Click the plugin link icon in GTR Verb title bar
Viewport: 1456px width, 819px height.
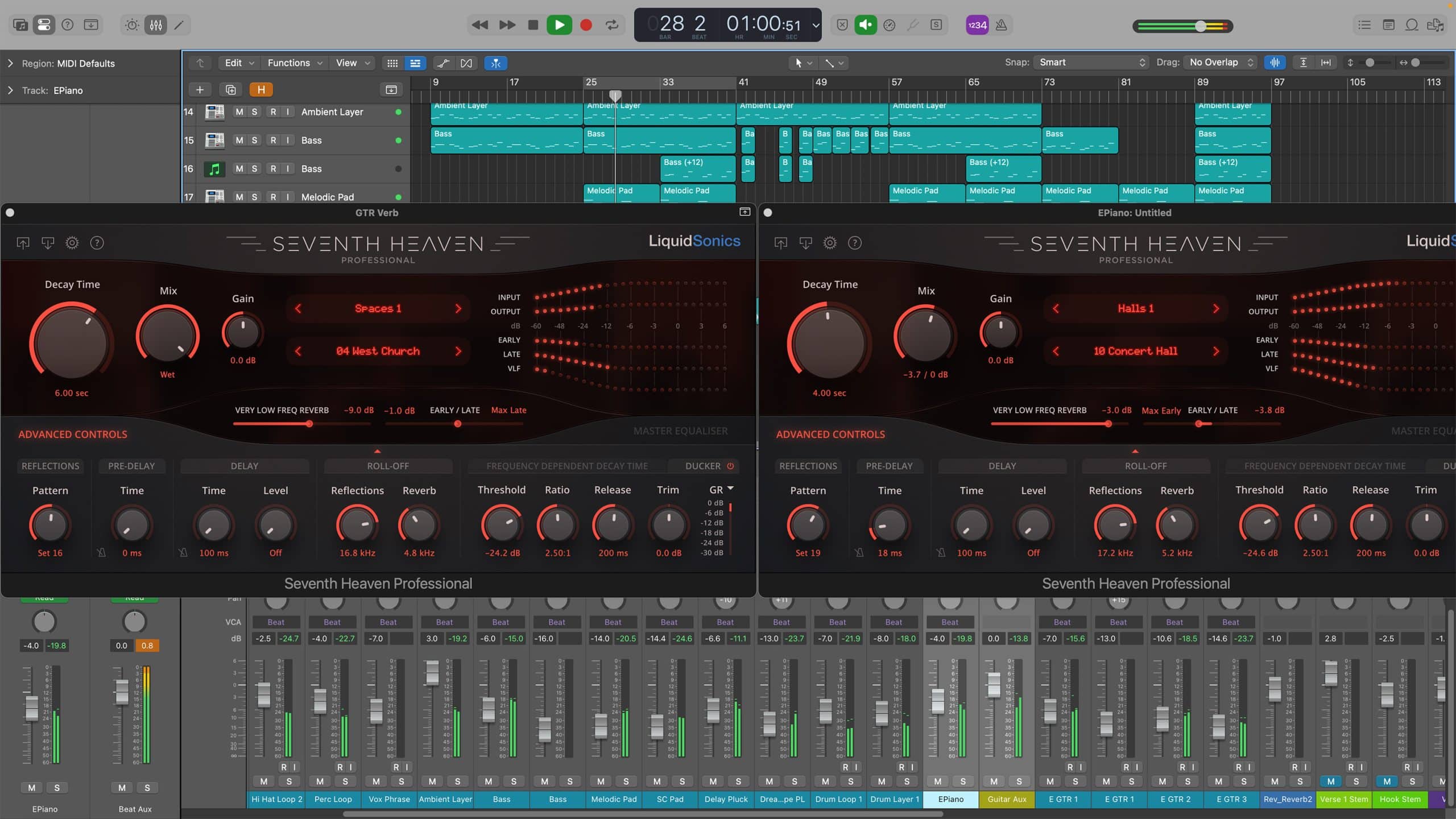click(x=744, y=212)
